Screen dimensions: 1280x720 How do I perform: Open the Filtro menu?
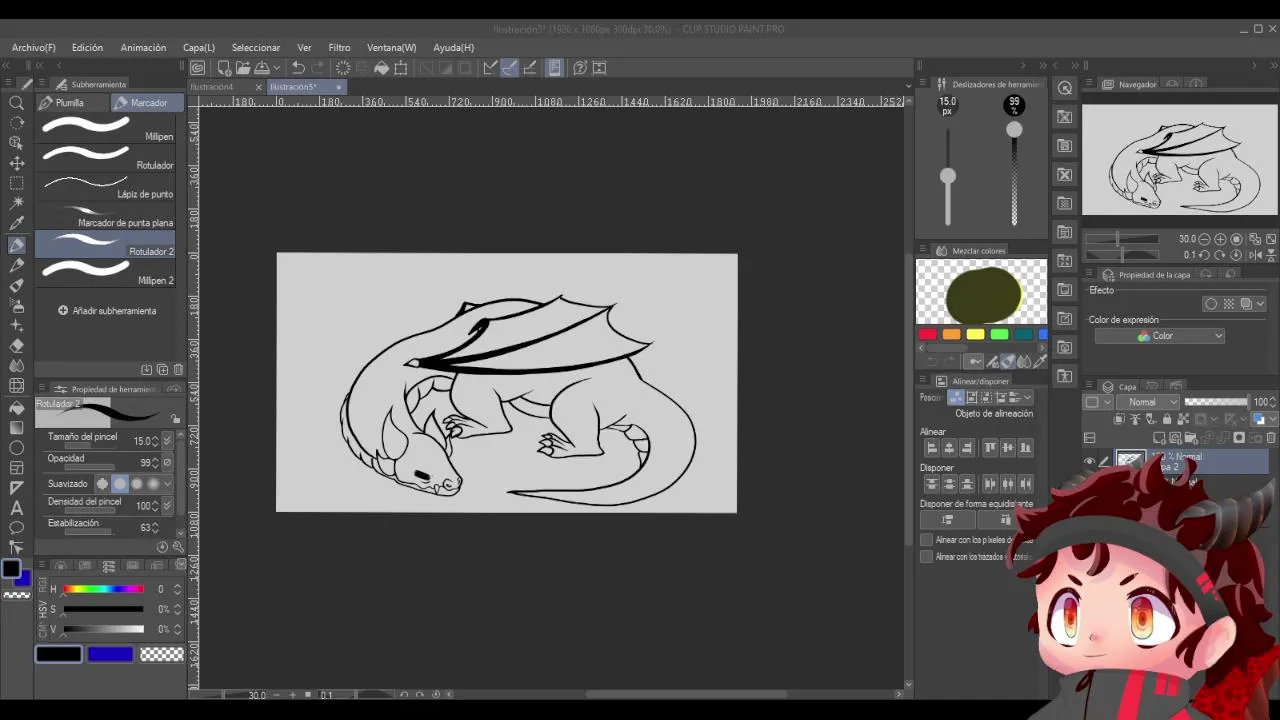tap(340, 47)
